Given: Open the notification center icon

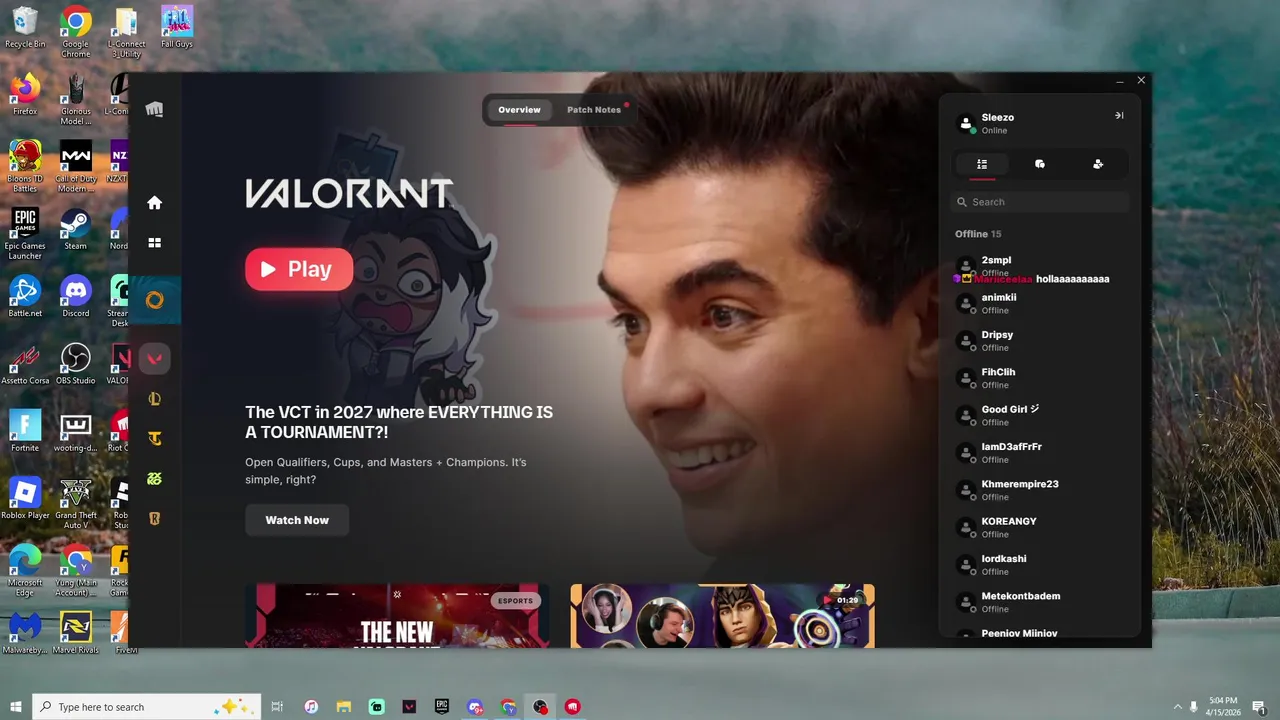Looking at the screenshot, I should tap(1259, 707).
